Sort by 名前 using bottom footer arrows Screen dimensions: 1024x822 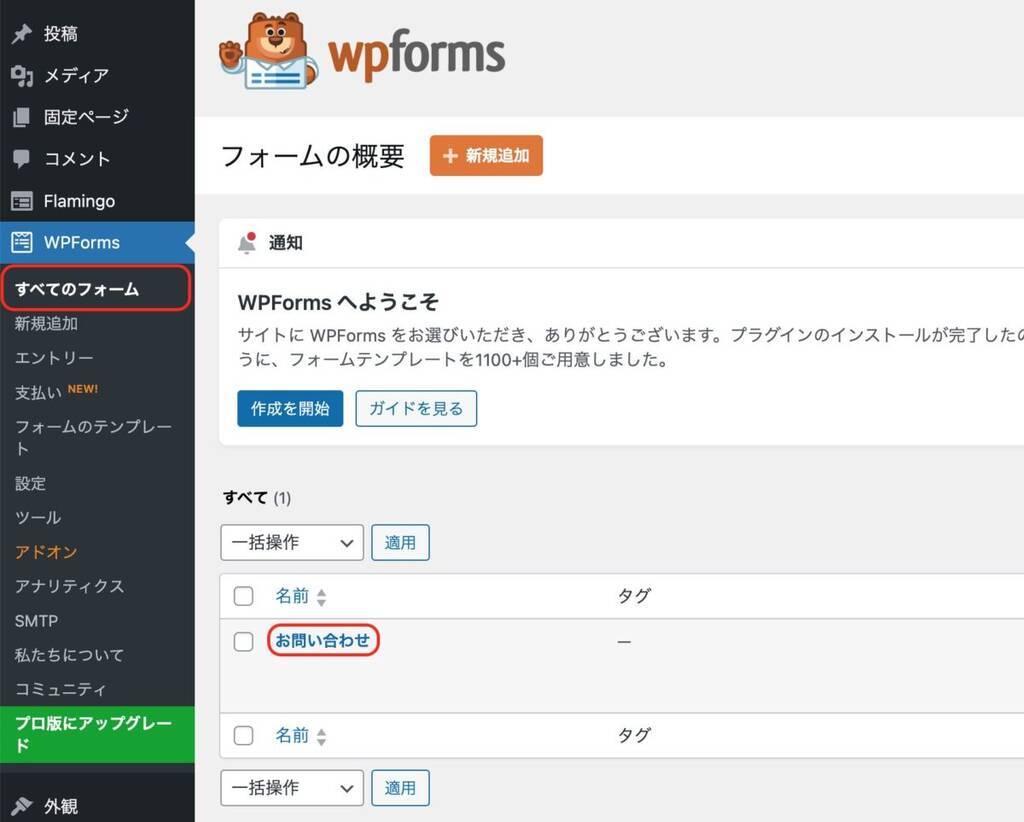pyautogui.click(x=321, y=736)
